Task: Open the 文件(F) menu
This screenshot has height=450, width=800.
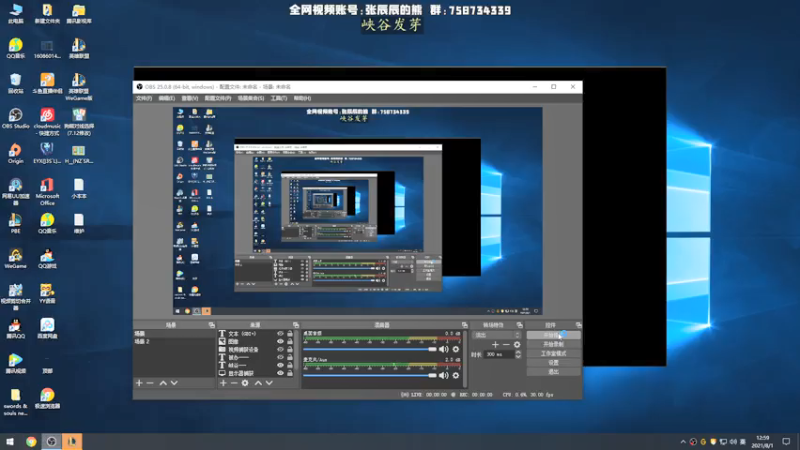Action: pyautogui.click(x=144, y=98)
